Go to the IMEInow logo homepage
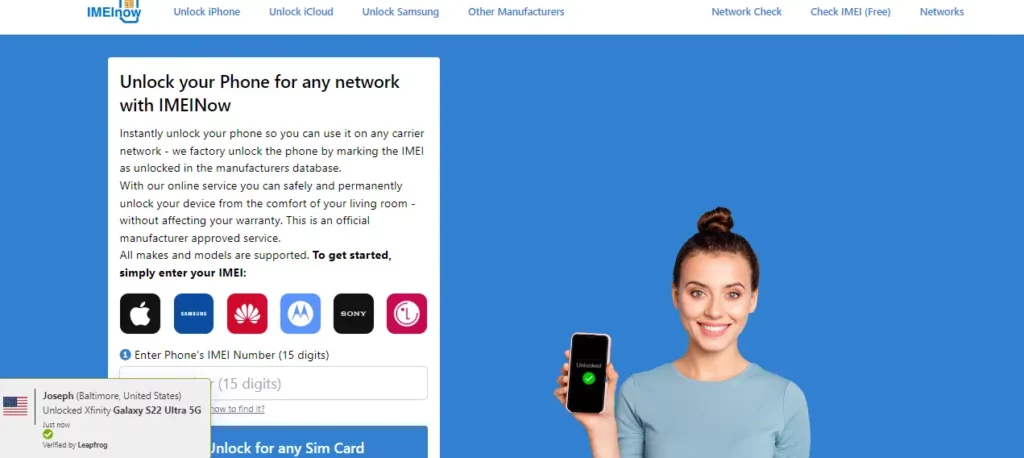Viewport: 1024px width, 458px height. click(114, 11)
